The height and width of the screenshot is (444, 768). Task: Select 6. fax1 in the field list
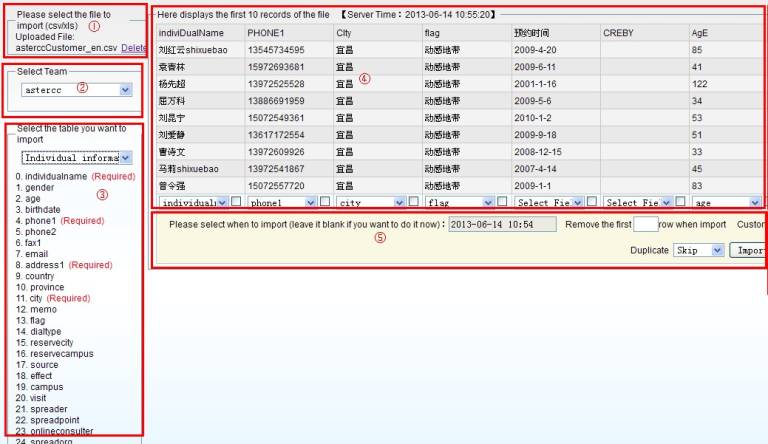pos(28,243)
